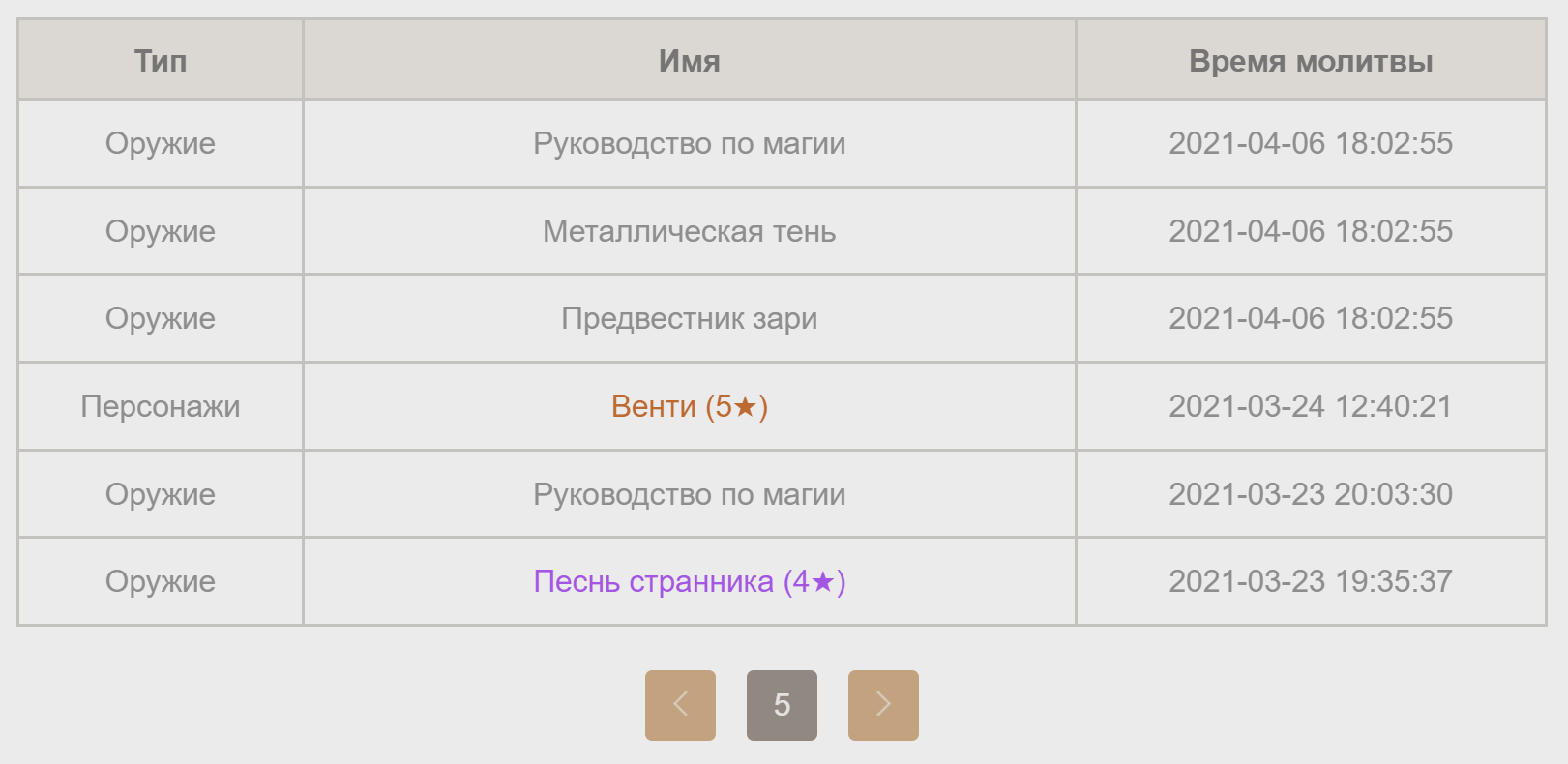Click Оружие type in Песнь странника row
The image size is (1568, 764).
161,581
